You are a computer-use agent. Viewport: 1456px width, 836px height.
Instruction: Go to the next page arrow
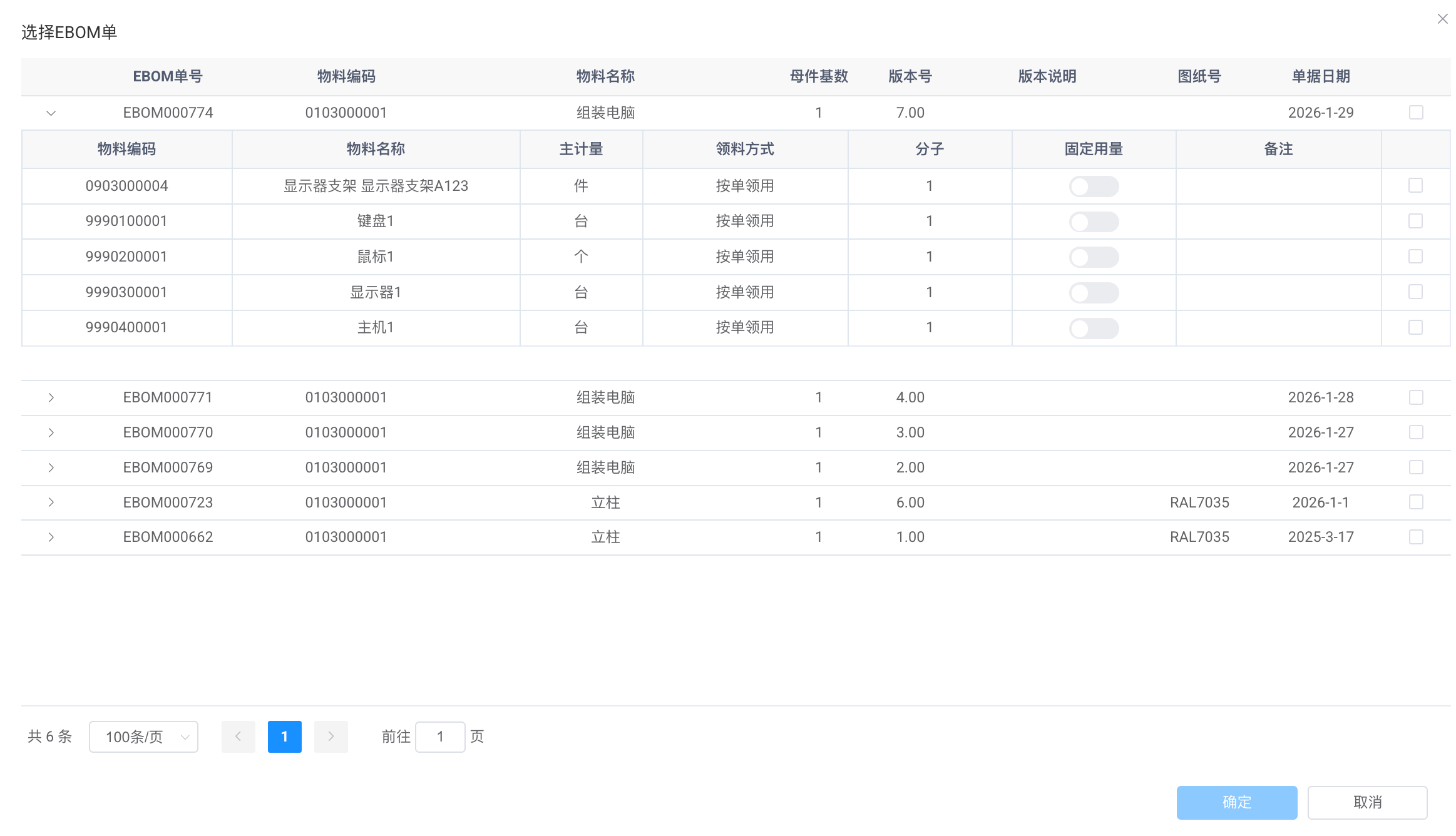click(x=331, y=737)
